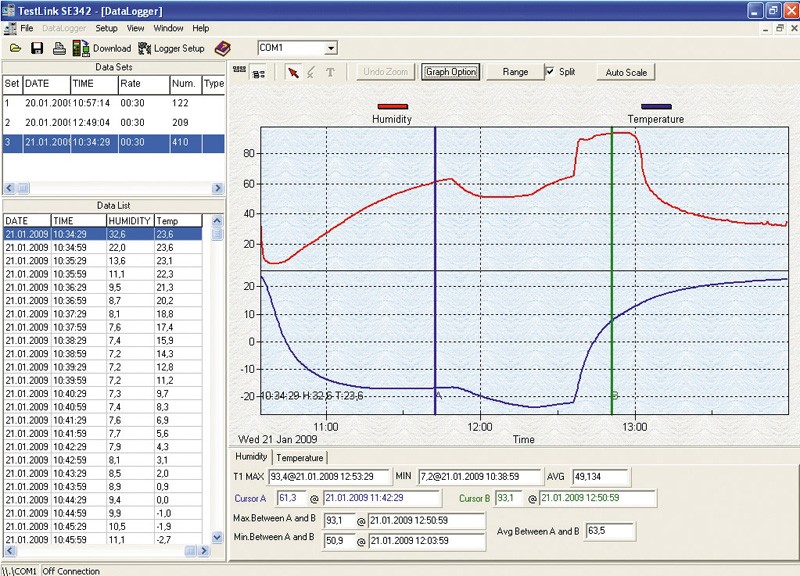Switch to the Humidity tab
Image resolution: width=800 pixels, height=576 pixels.
tap(251, 457)
